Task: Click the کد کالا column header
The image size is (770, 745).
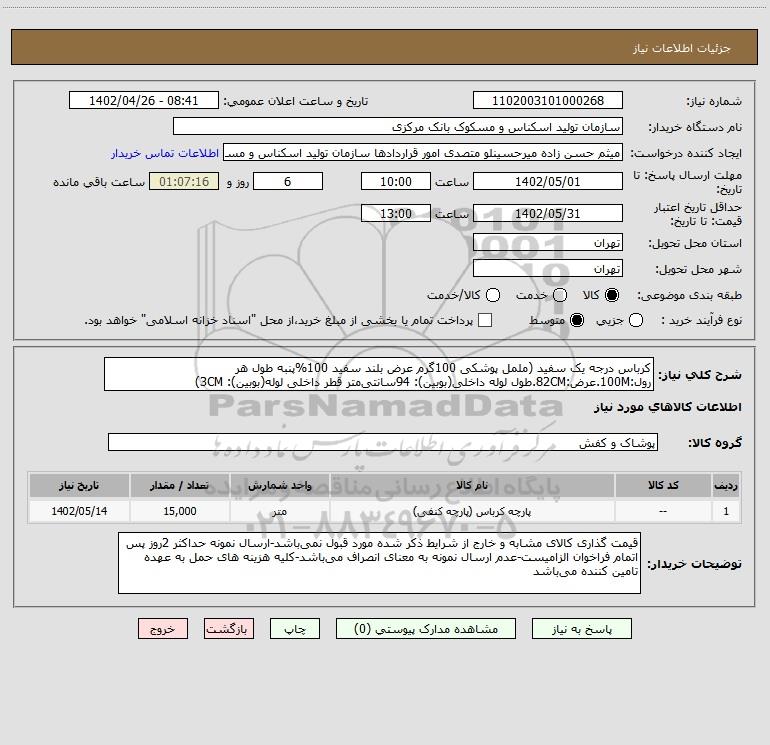Action: 663,485
